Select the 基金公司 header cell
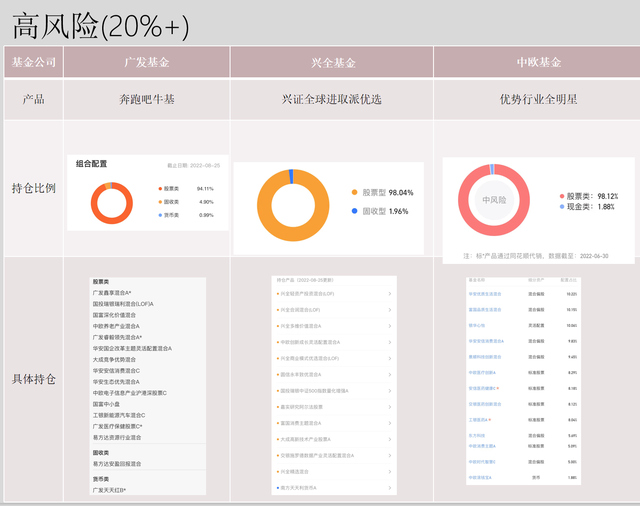The image size is (640, 506). coord(33,62)
